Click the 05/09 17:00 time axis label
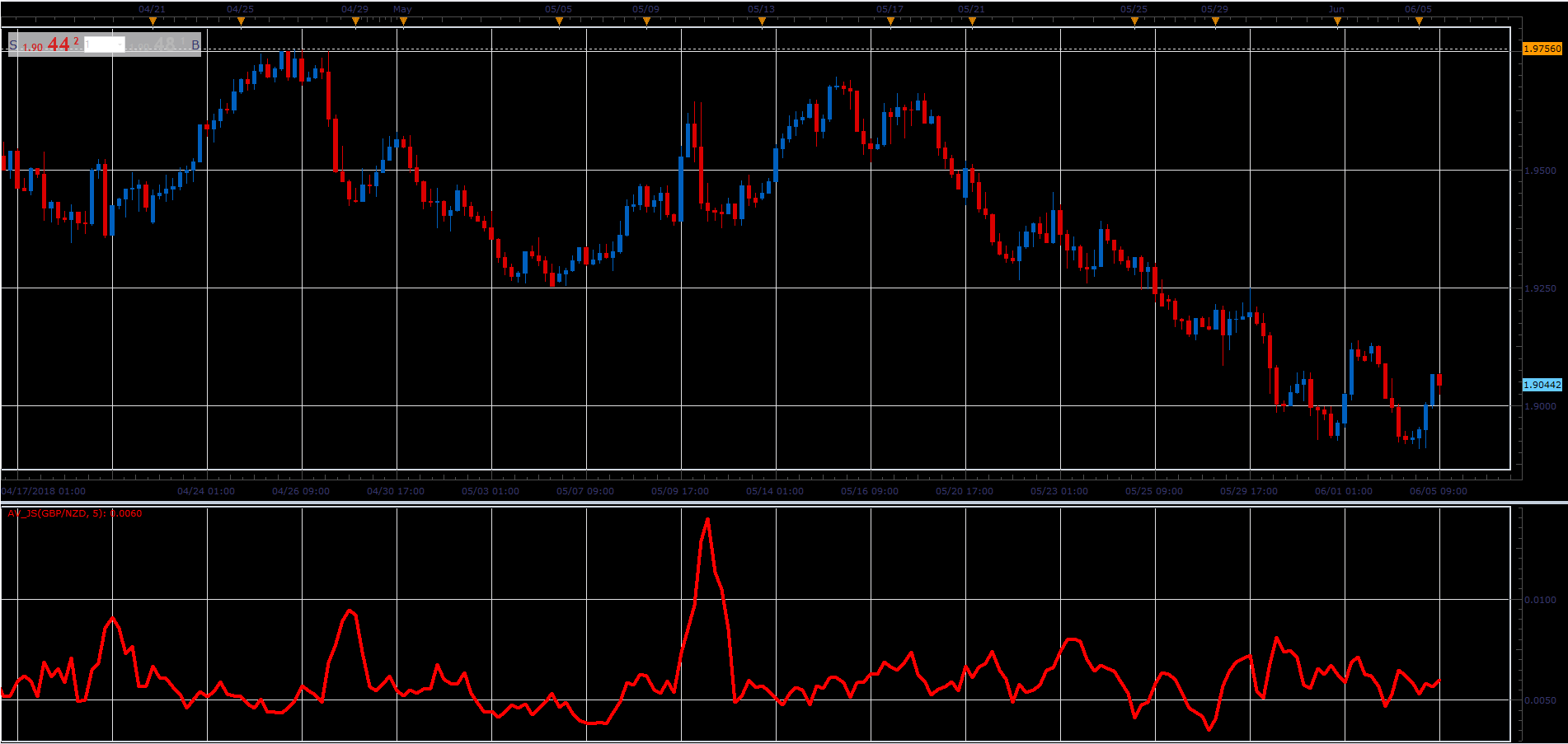 pyautogui.click(x=680, y=491)
